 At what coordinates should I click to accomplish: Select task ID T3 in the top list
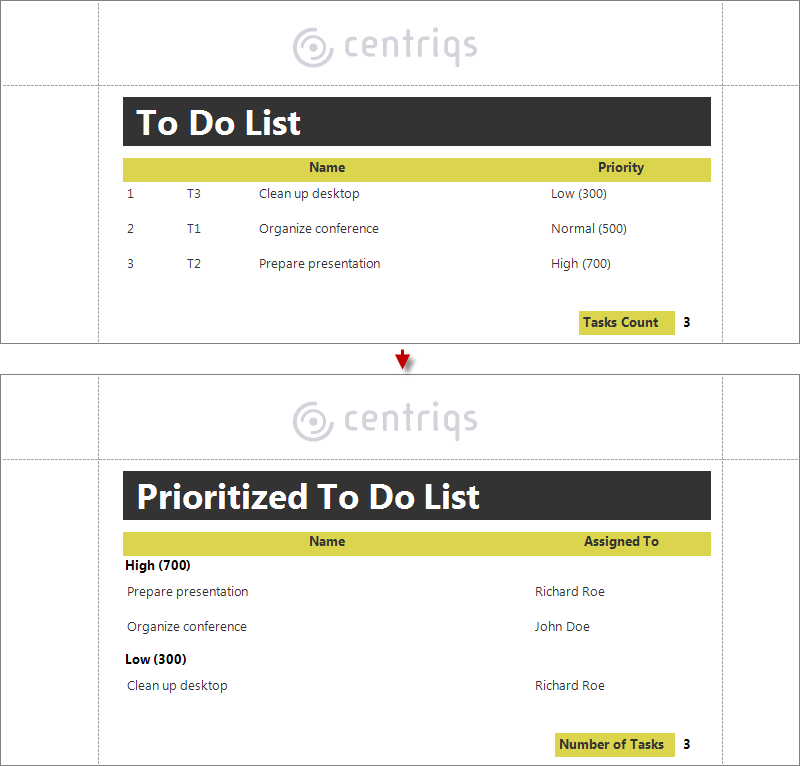point(194,194)
